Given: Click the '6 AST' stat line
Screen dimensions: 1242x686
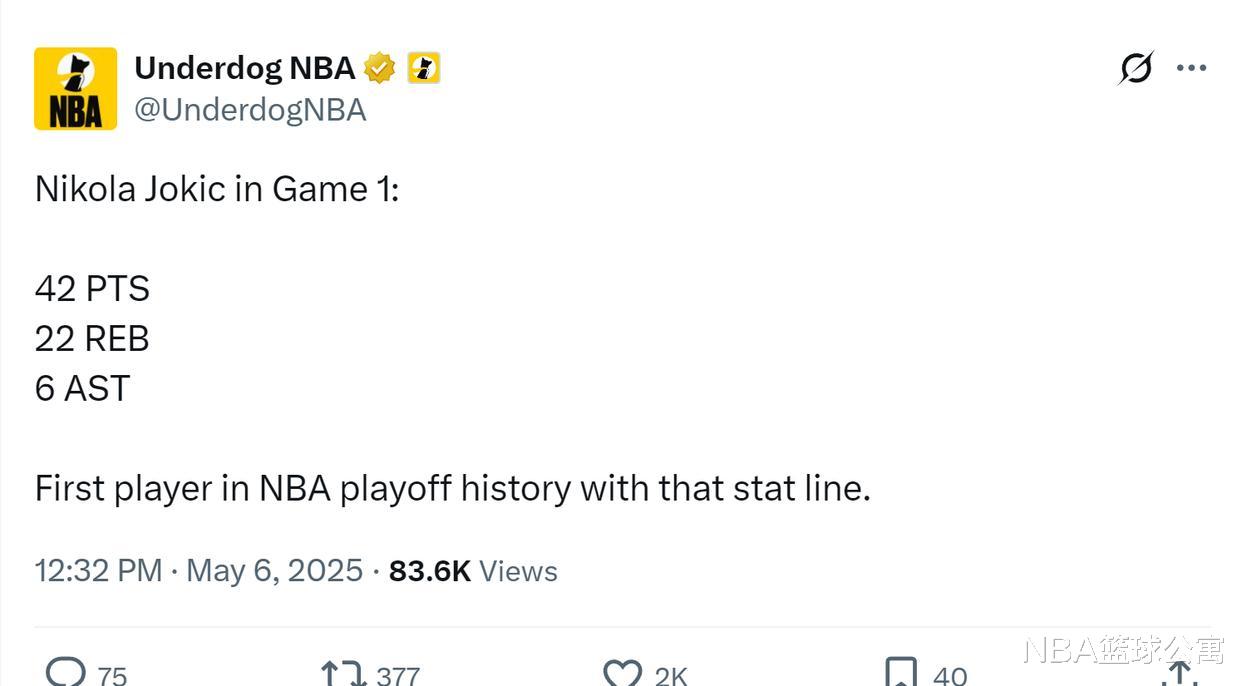Looking at the screenshot, I should click(x=82, y=389).
